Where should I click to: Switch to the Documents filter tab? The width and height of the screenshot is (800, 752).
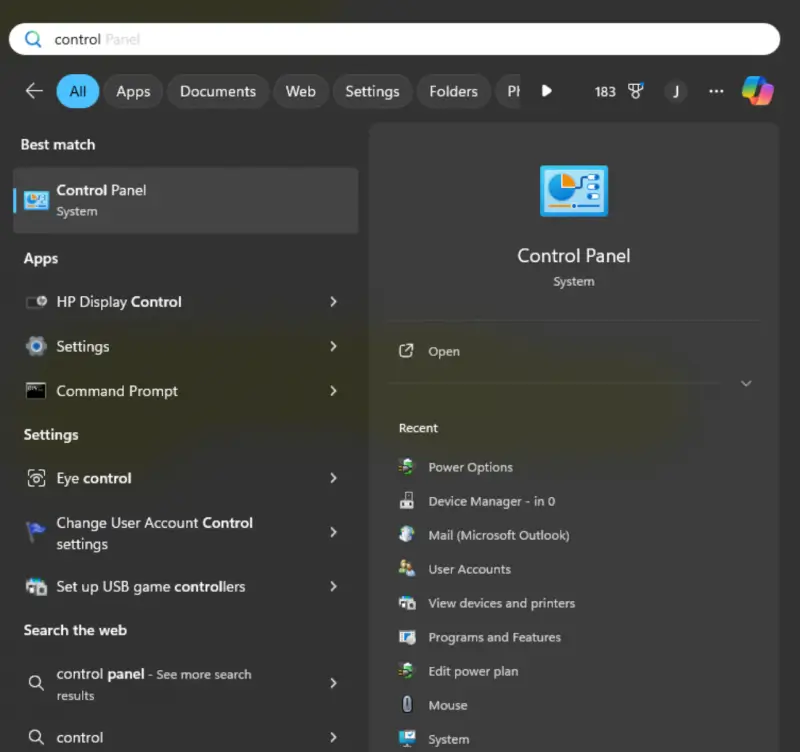217,91
